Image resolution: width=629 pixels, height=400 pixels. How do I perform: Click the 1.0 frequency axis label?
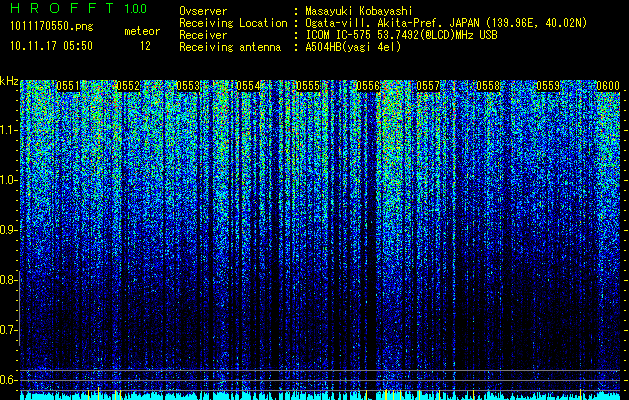[8, 180]
